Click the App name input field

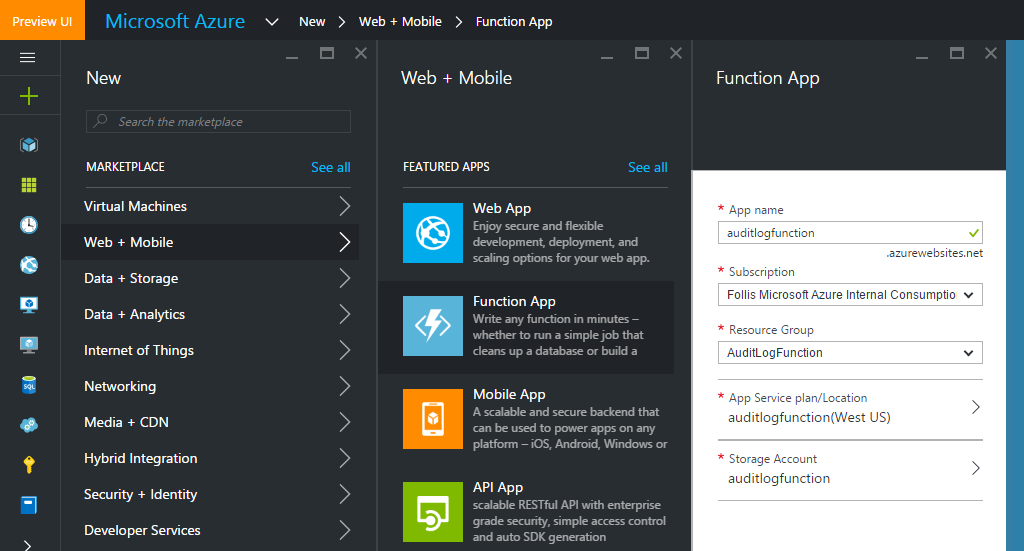pyautogui.click(x=850, y=233)
